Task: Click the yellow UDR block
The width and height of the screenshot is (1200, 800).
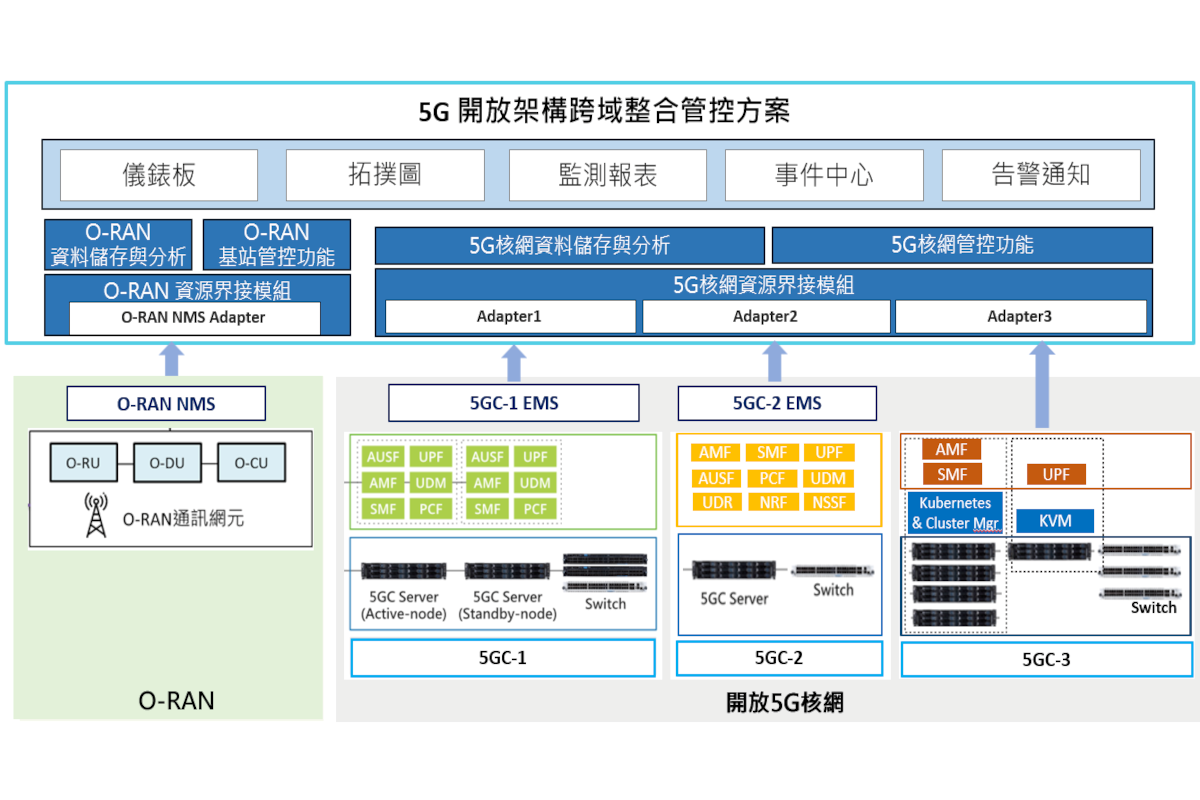Action: click(717, 503)
